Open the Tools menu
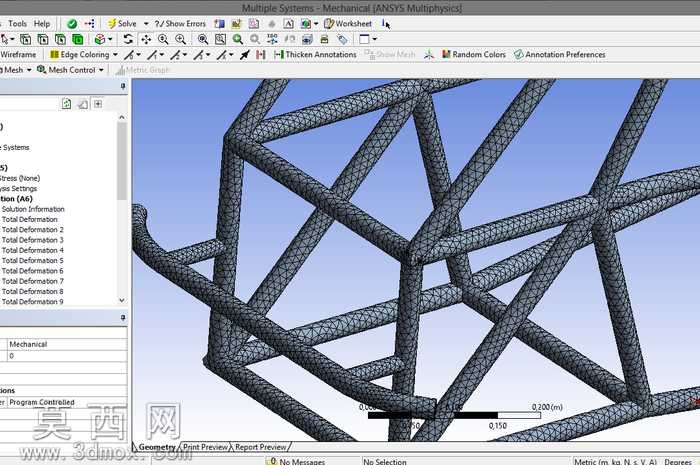The height and width of the screenshot is (465, 700). point(17,24)
